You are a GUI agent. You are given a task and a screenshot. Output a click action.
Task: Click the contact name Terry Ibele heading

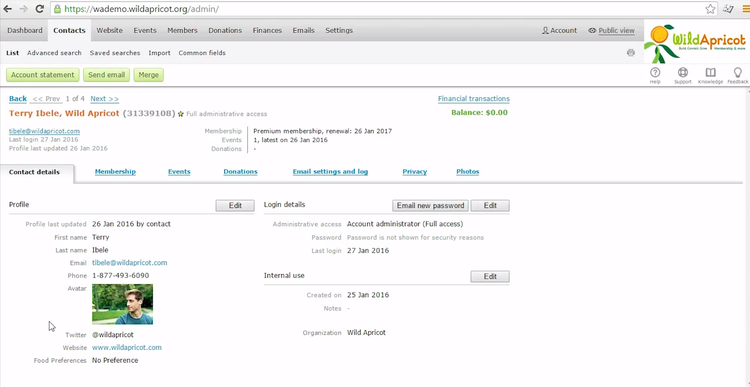coord(64,114)
